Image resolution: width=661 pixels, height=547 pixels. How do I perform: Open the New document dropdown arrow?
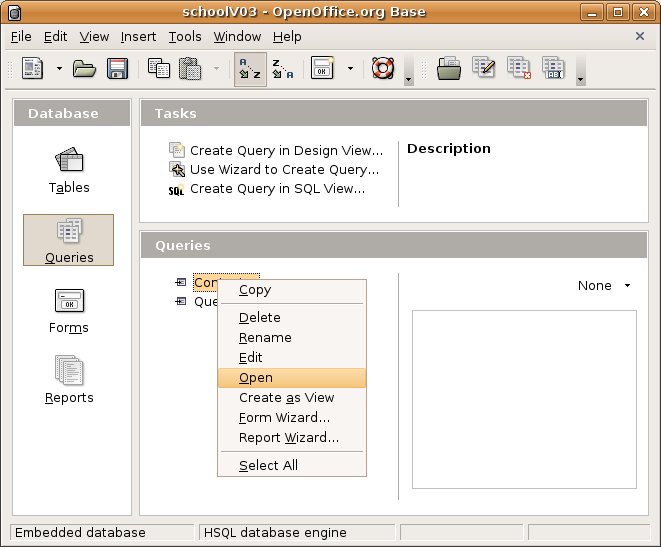coord(59,69)
